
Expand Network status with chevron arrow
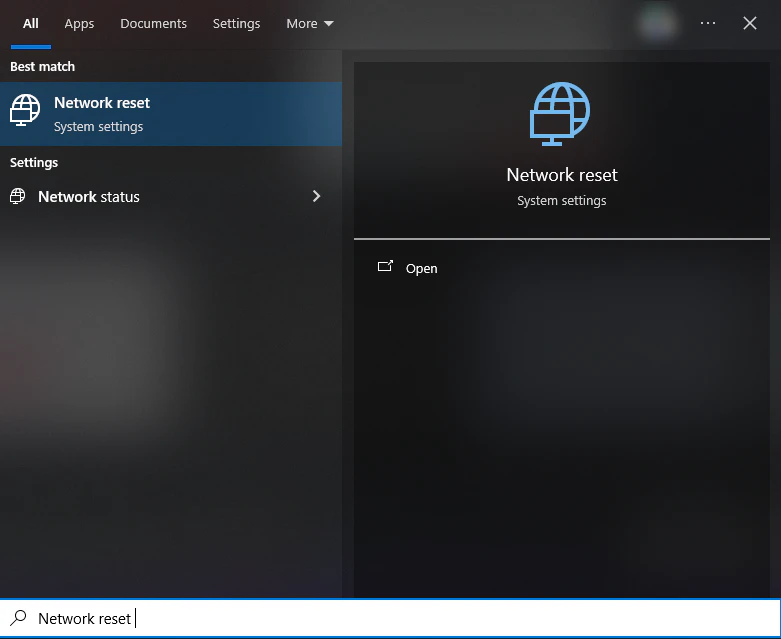pos(316,196)
